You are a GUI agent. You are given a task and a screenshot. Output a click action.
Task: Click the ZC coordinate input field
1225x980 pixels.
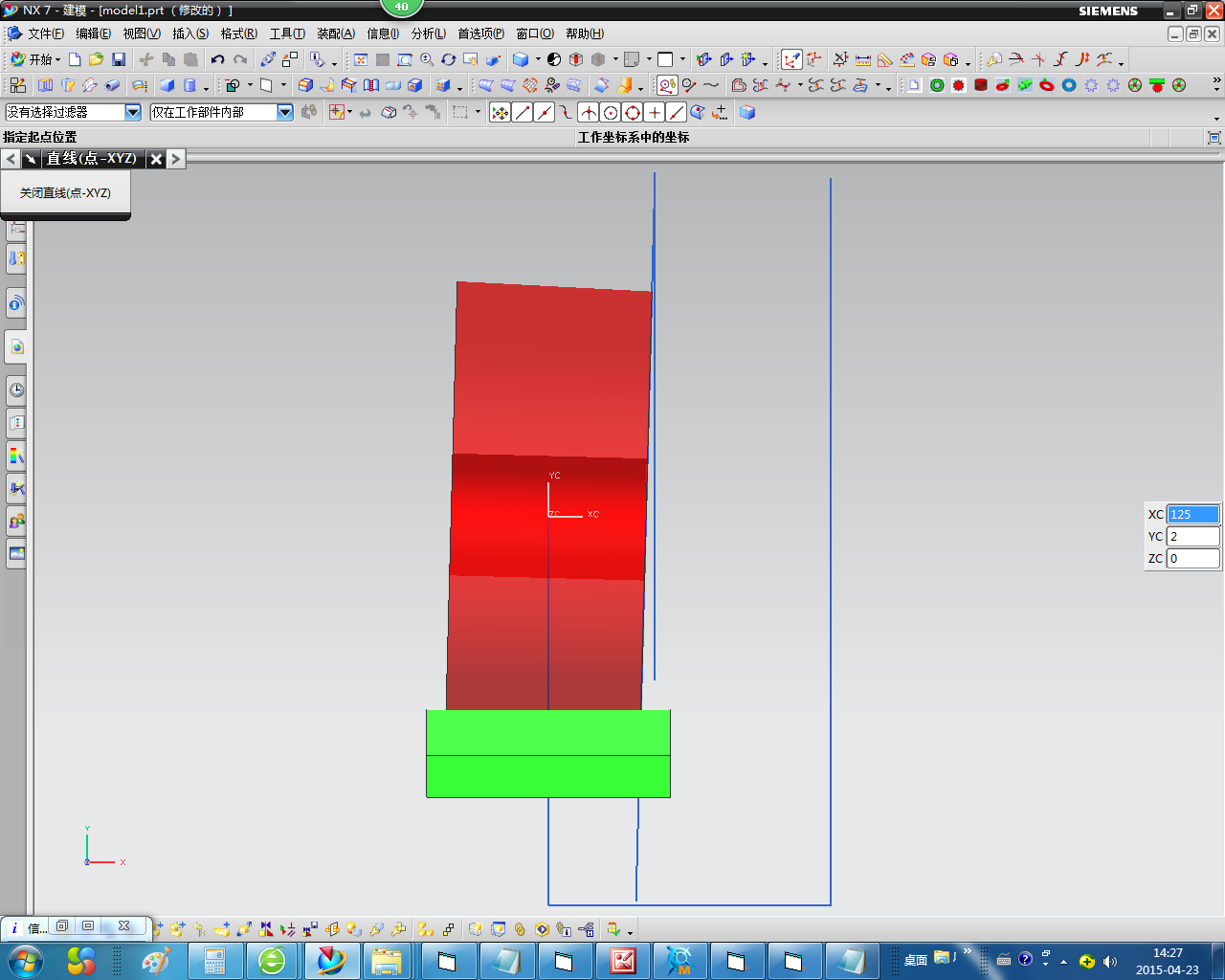1193,558
